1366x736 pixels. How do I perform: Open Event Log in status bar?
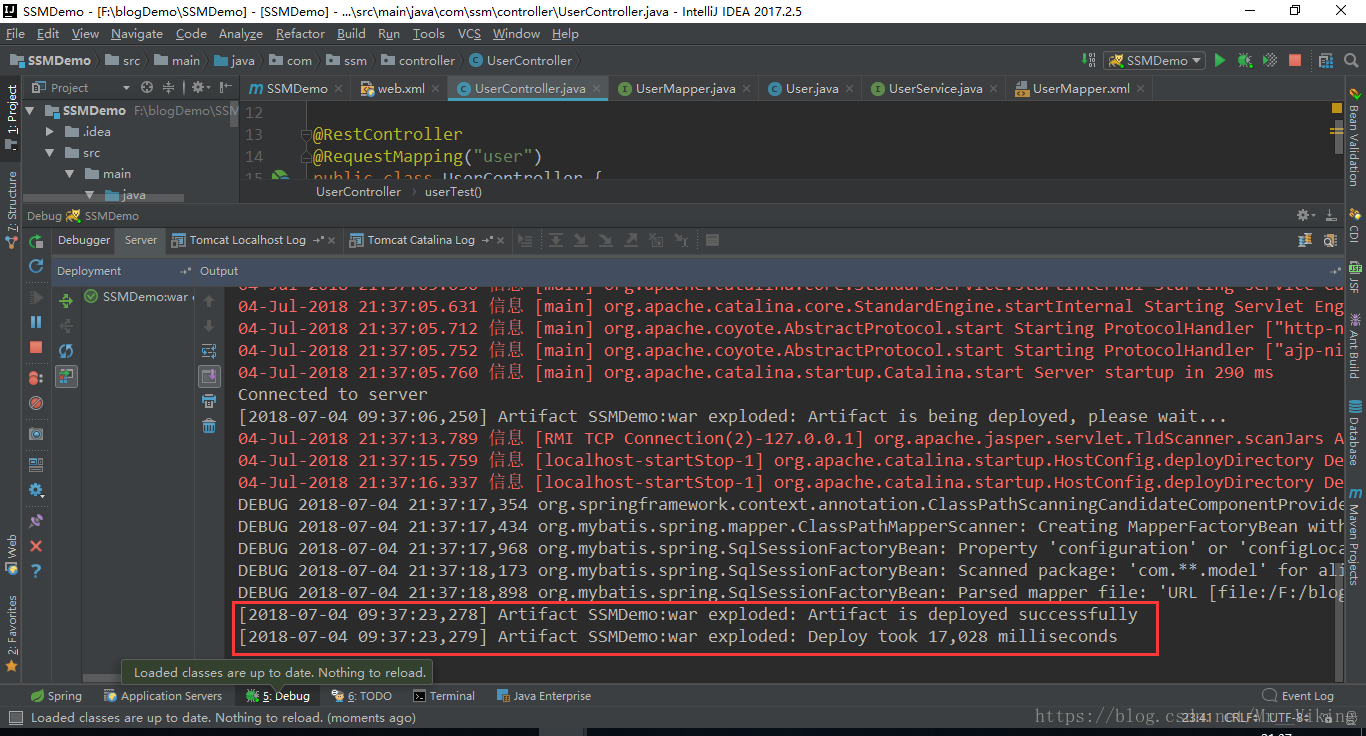(x=1298, y=696)
